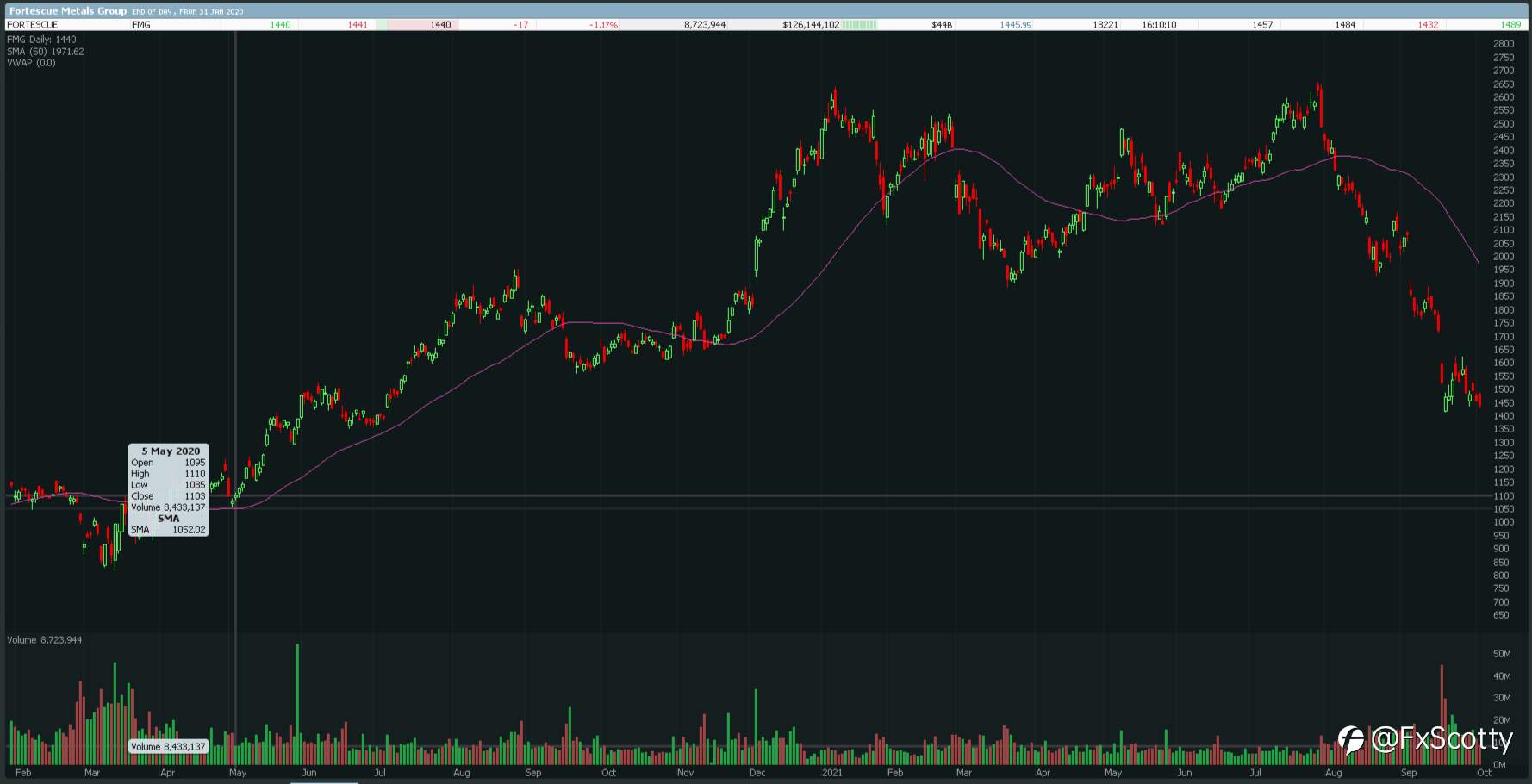Click the 1441 ask price cell
The width and height of the screenshot is (1532, 784).
tap(358, 25)
